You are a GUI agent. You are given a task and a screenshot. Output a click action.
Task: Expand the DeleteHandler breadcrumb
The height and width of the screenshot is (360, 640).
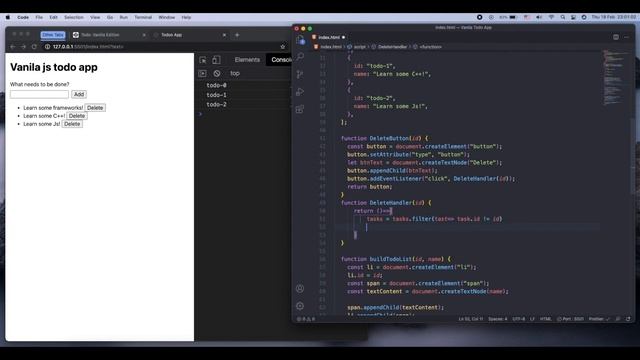tap(389, 47)
